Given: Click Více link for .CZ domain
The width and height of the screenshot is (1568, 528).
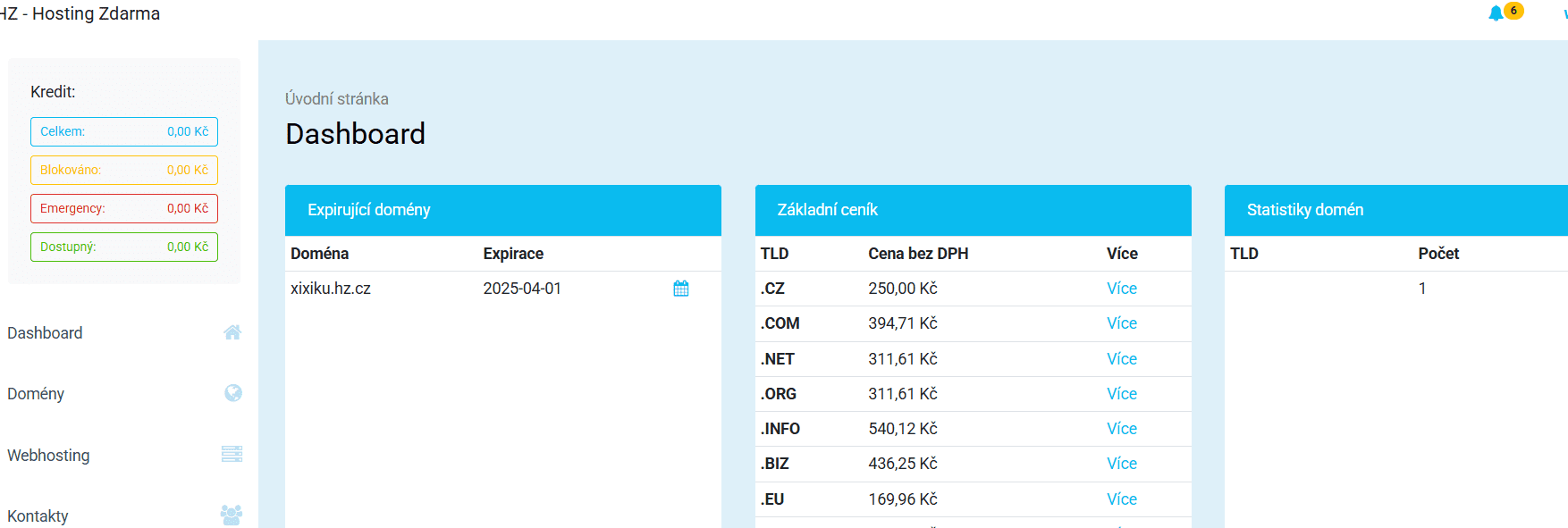Looking at the screenshot, I should [x=1121, y=289].
